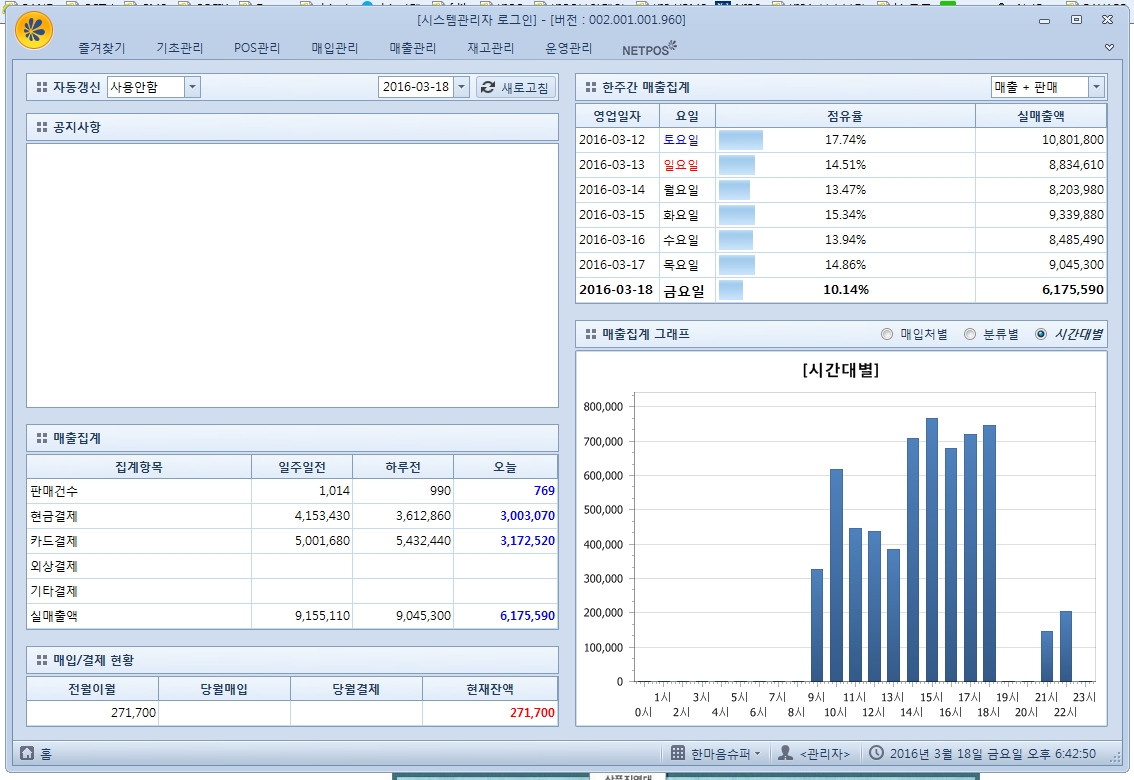The image size is (1134, 780).
Task: Expand the 2016-03-18 date picker dropdown
Action: (x=461, y=87)
